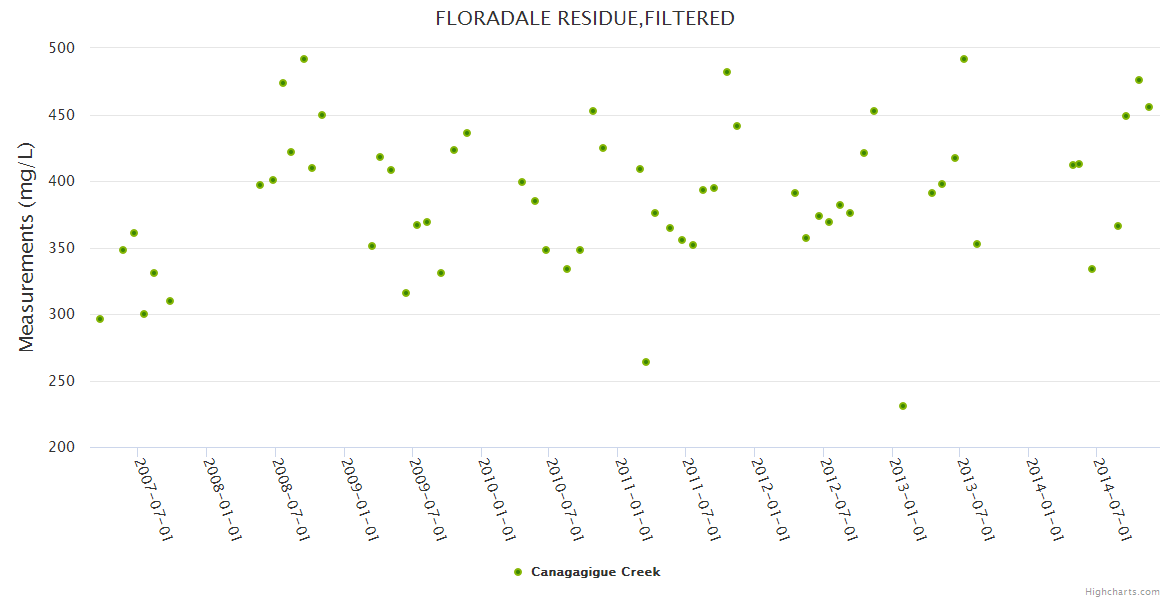
Task: Click the 482 mg/L point in late 2011
Action: click(727, 72)
